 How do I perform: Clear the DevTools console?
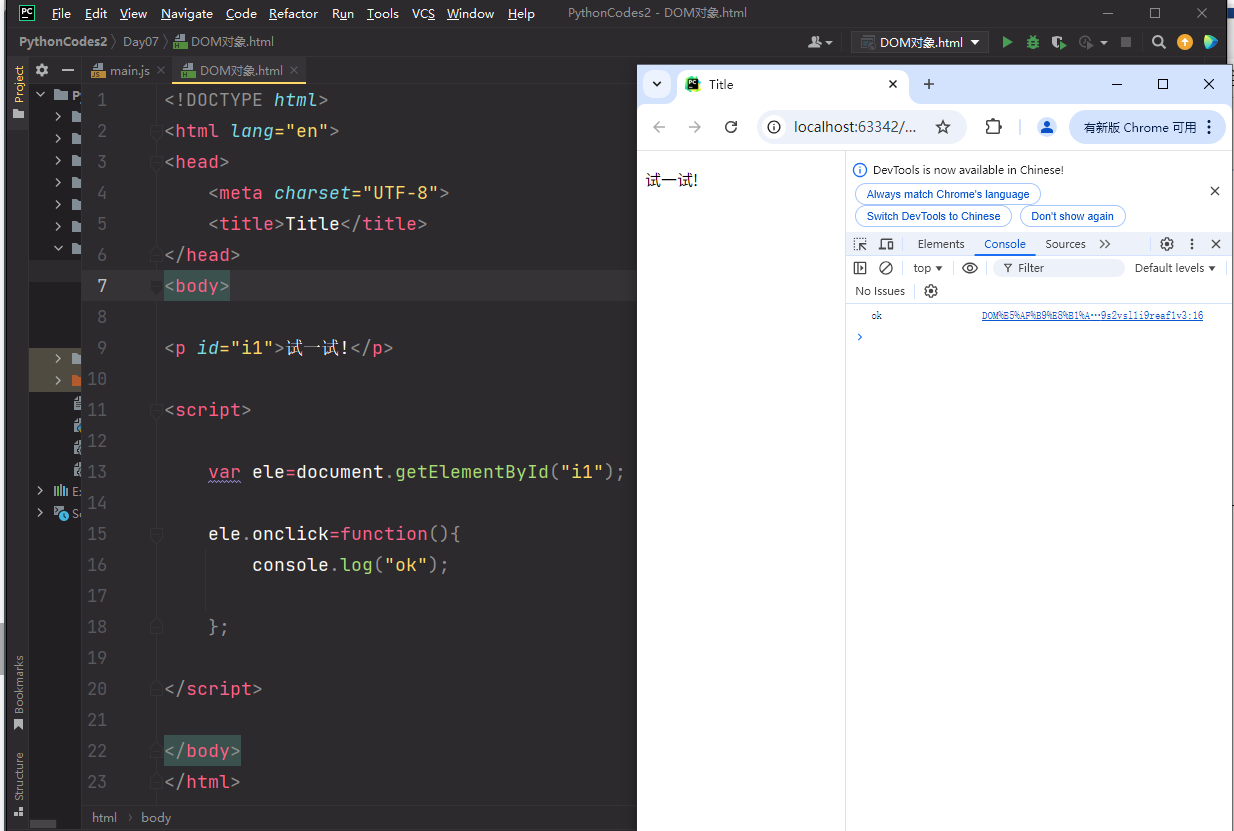click(886, 268)
